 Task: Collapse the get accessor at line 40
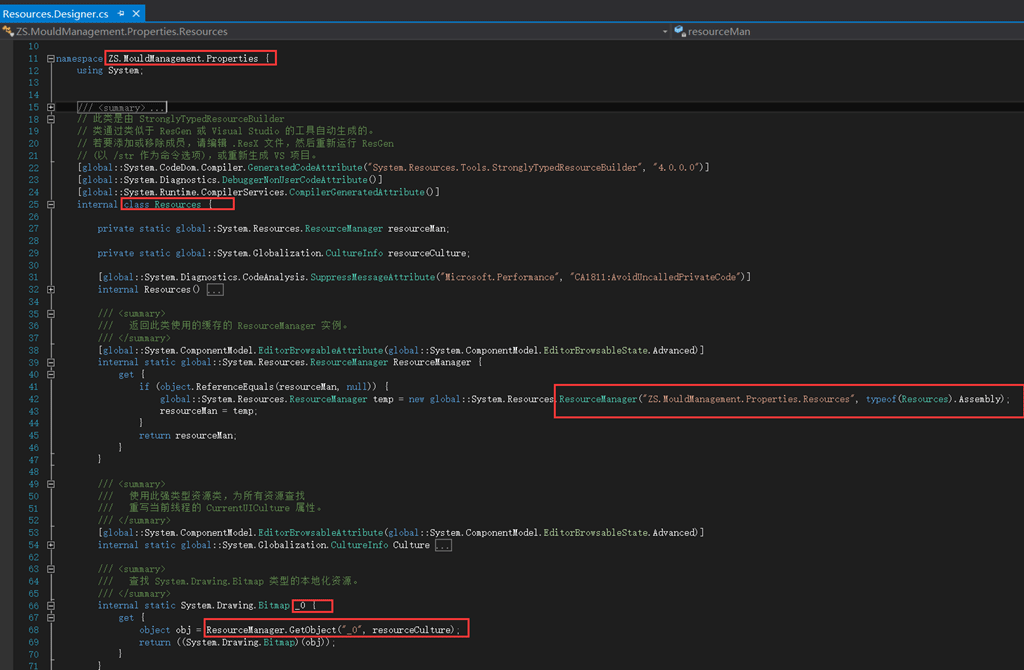pos(51,375)
